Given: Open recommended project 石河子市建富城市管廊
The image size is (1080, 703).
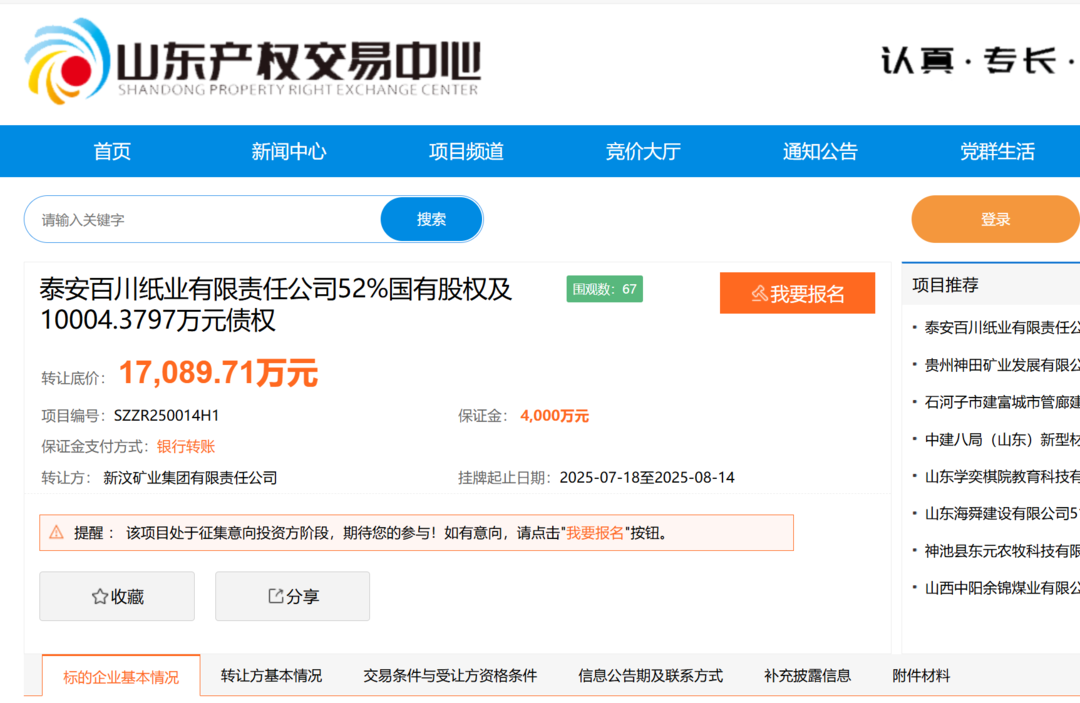Looking at the screenshot, I should pyautogui.click(x=1001, y=402).
